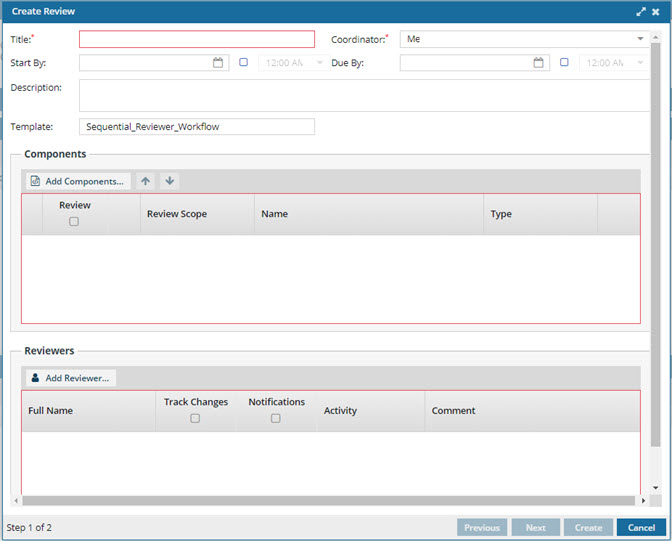Click the Activity column header

pyautogui.click(x=371, y=411)
